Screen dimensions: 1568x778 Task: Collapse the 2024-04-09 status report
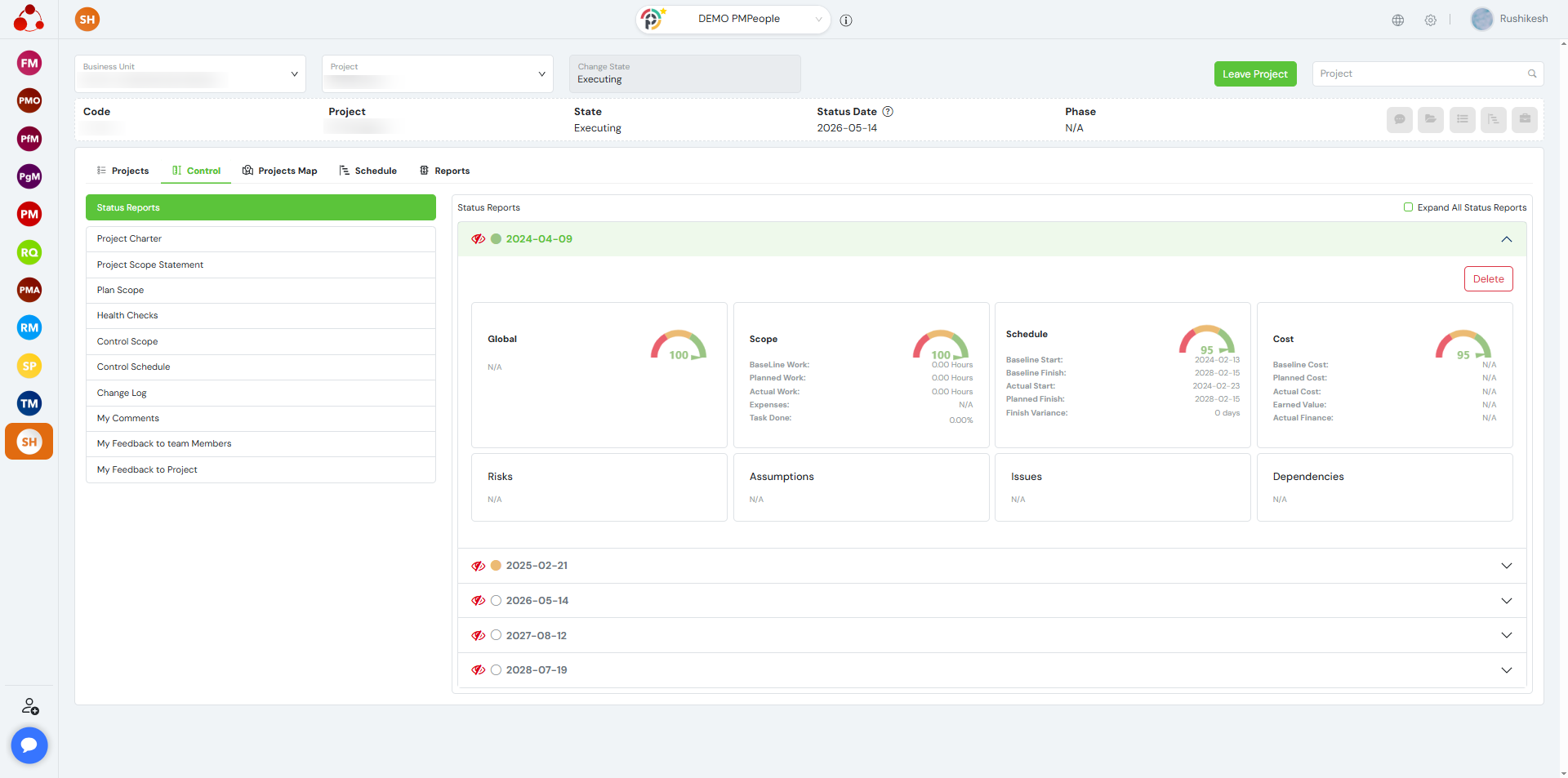1506,239
